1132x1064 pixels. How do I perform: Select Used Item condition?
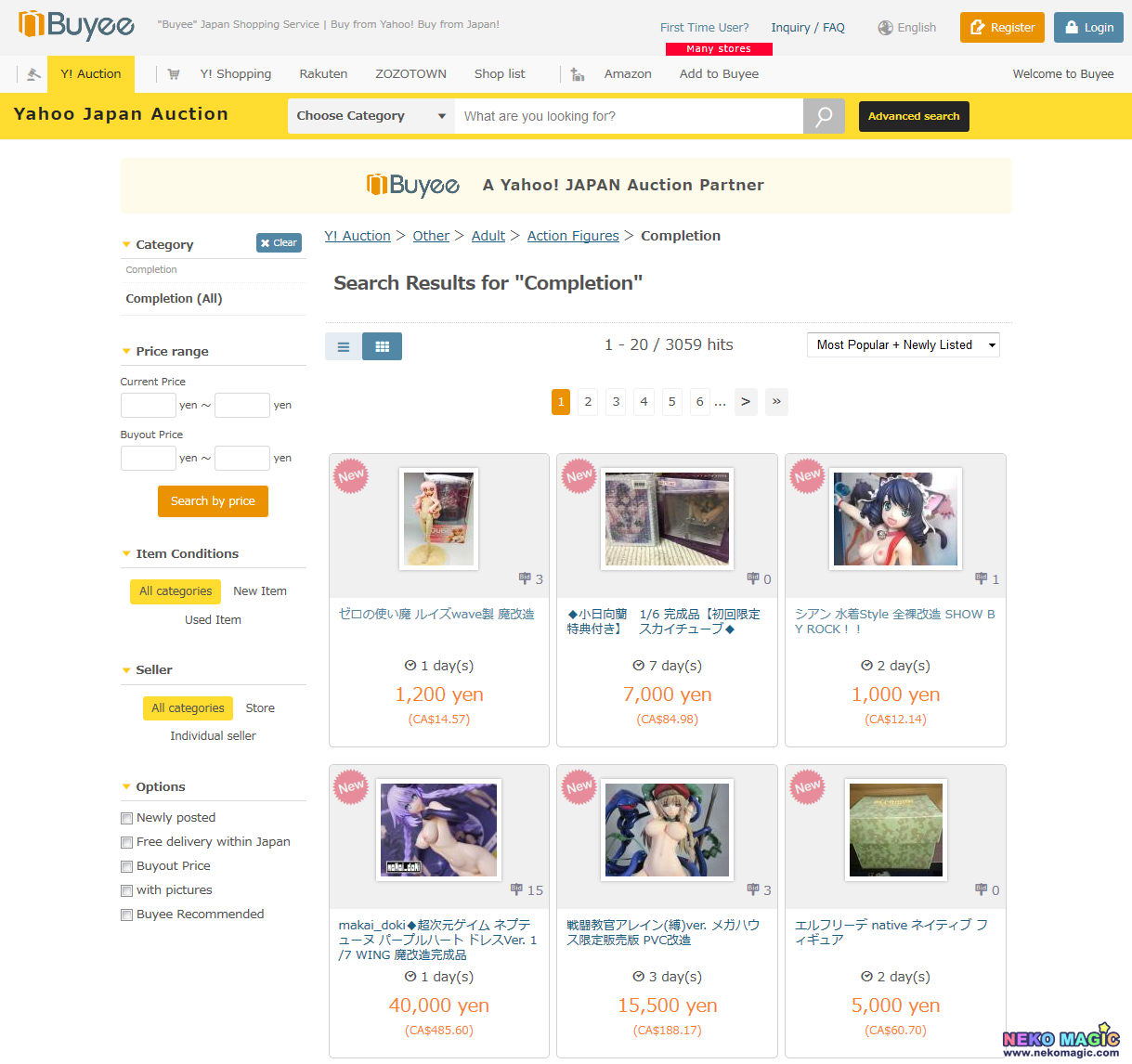(x=213, y=620)
